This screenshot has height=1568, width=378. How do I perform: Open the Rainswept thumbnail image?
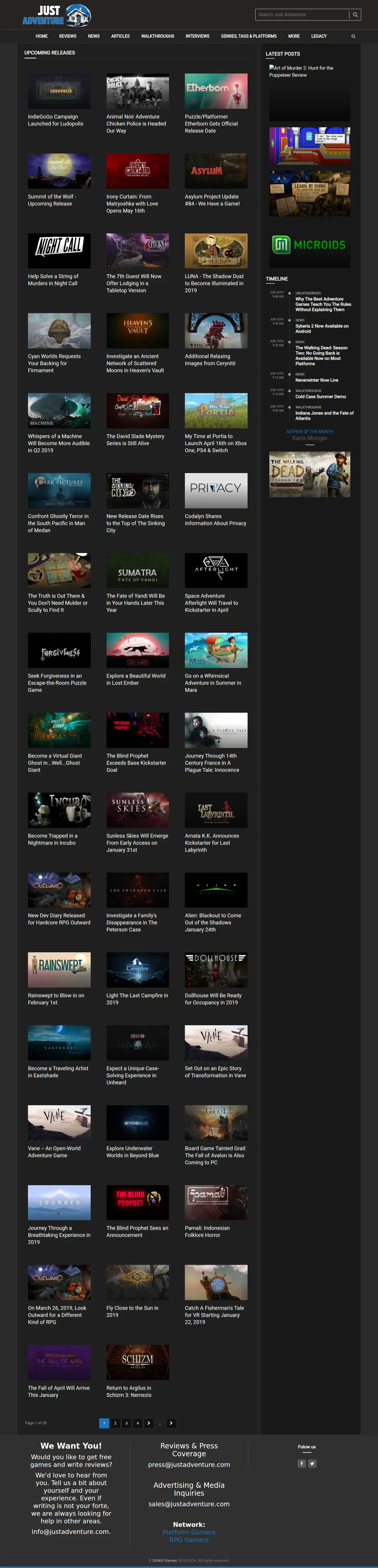click(59, 970)
